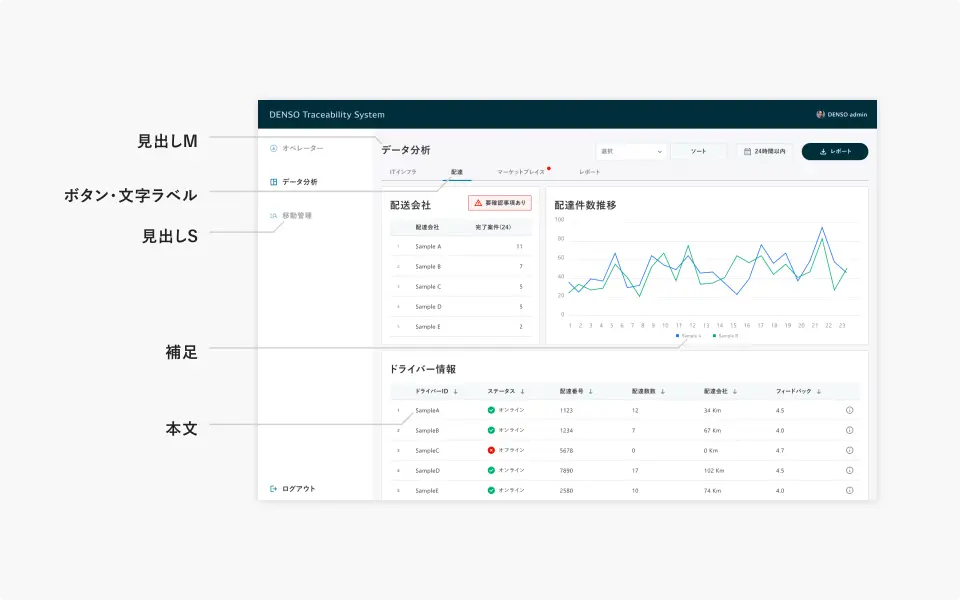The width and height of the screenshot is (960, 600).
Task: Click info icon for SampleC row
Action: (x=849, y=450)
